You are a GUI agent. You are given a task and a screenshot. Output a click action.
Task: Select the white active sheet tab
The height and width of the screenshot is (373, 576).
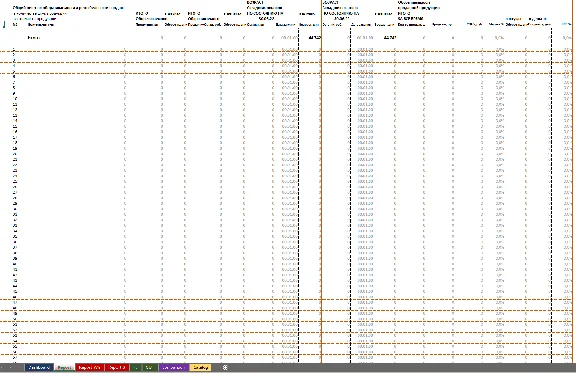click(65, 367)
